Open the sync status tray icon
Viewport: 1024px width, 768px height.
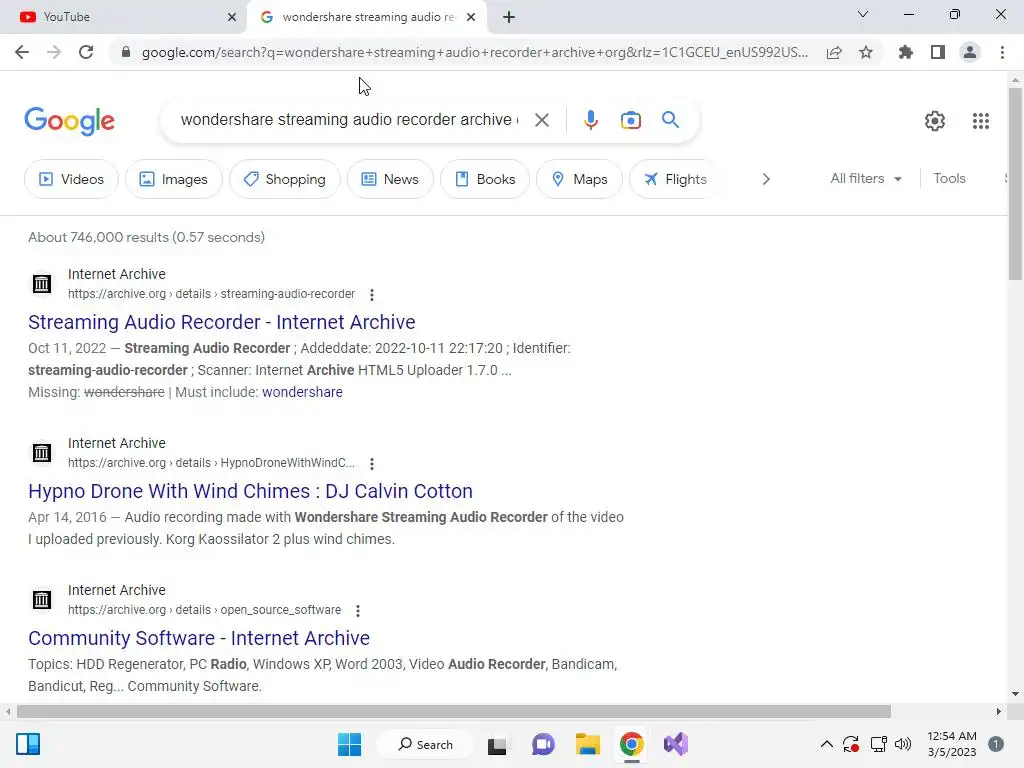[x=851, y=744]
